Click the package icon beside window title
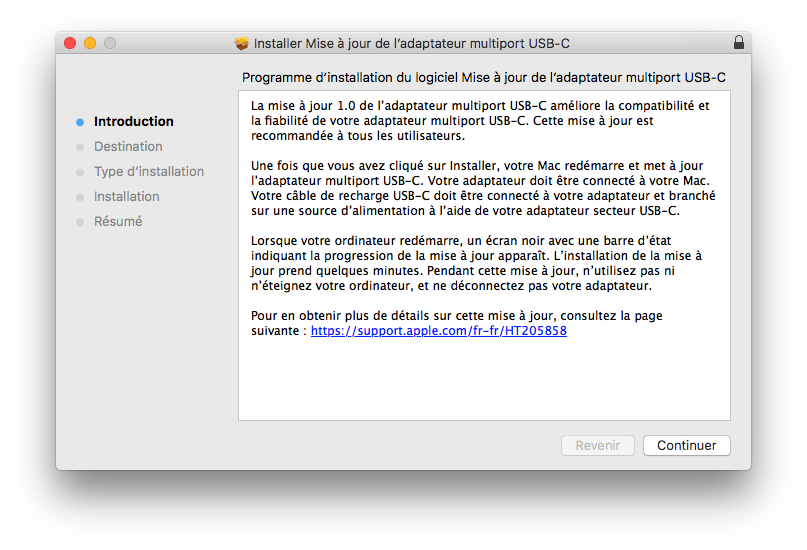 [x=241, y=43]
